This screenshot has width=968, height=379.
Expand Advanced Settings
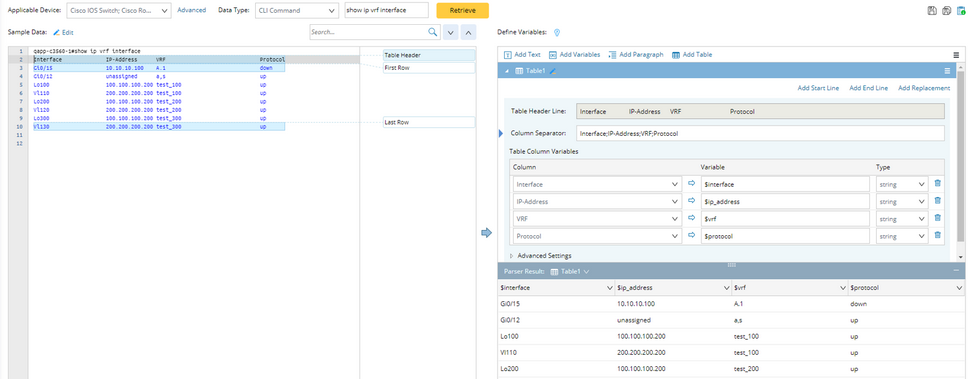click(x=541, y=256)
